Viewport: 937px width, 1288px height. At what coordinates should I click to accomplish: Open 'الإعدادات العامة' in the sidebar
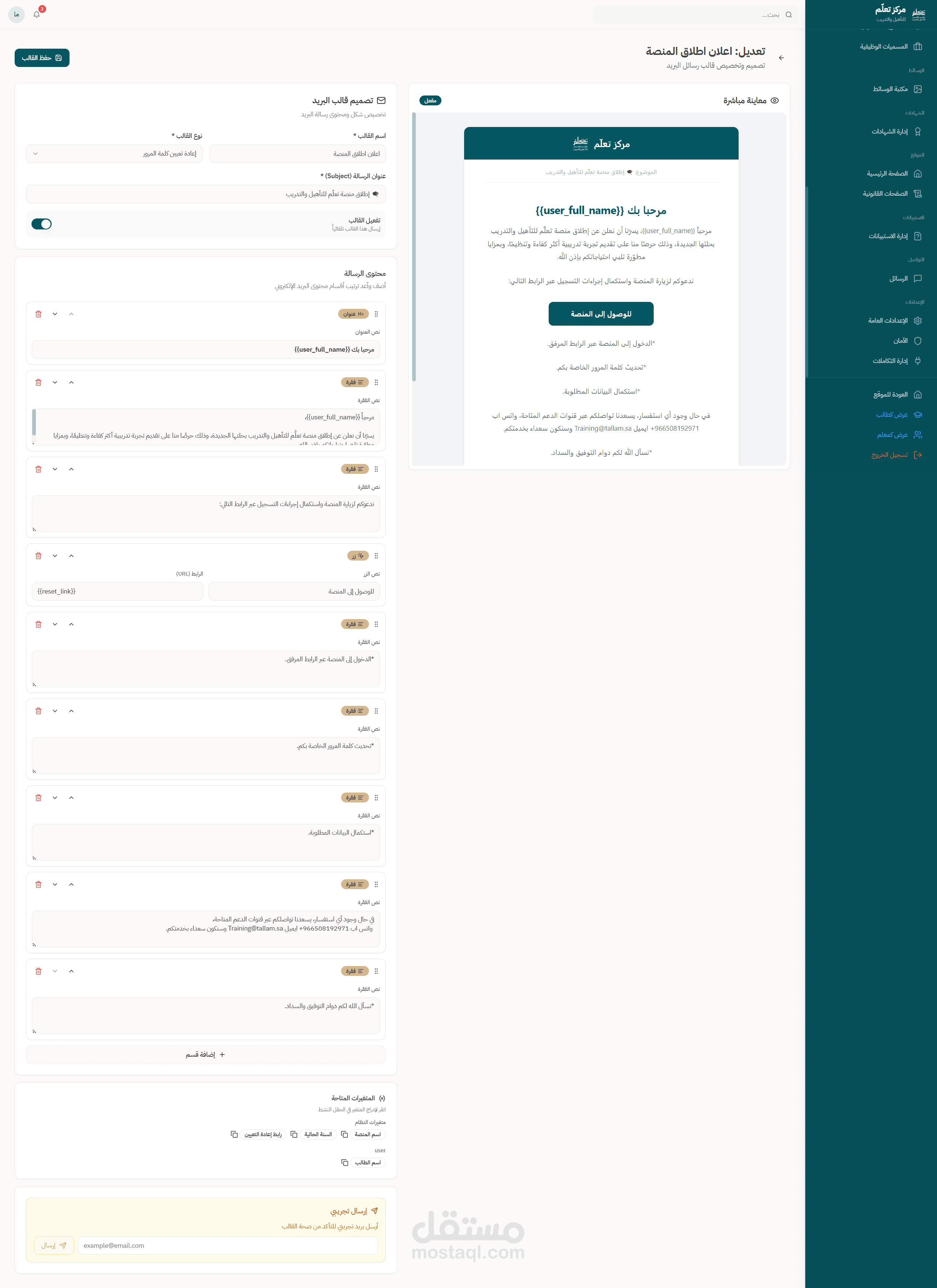888,321
